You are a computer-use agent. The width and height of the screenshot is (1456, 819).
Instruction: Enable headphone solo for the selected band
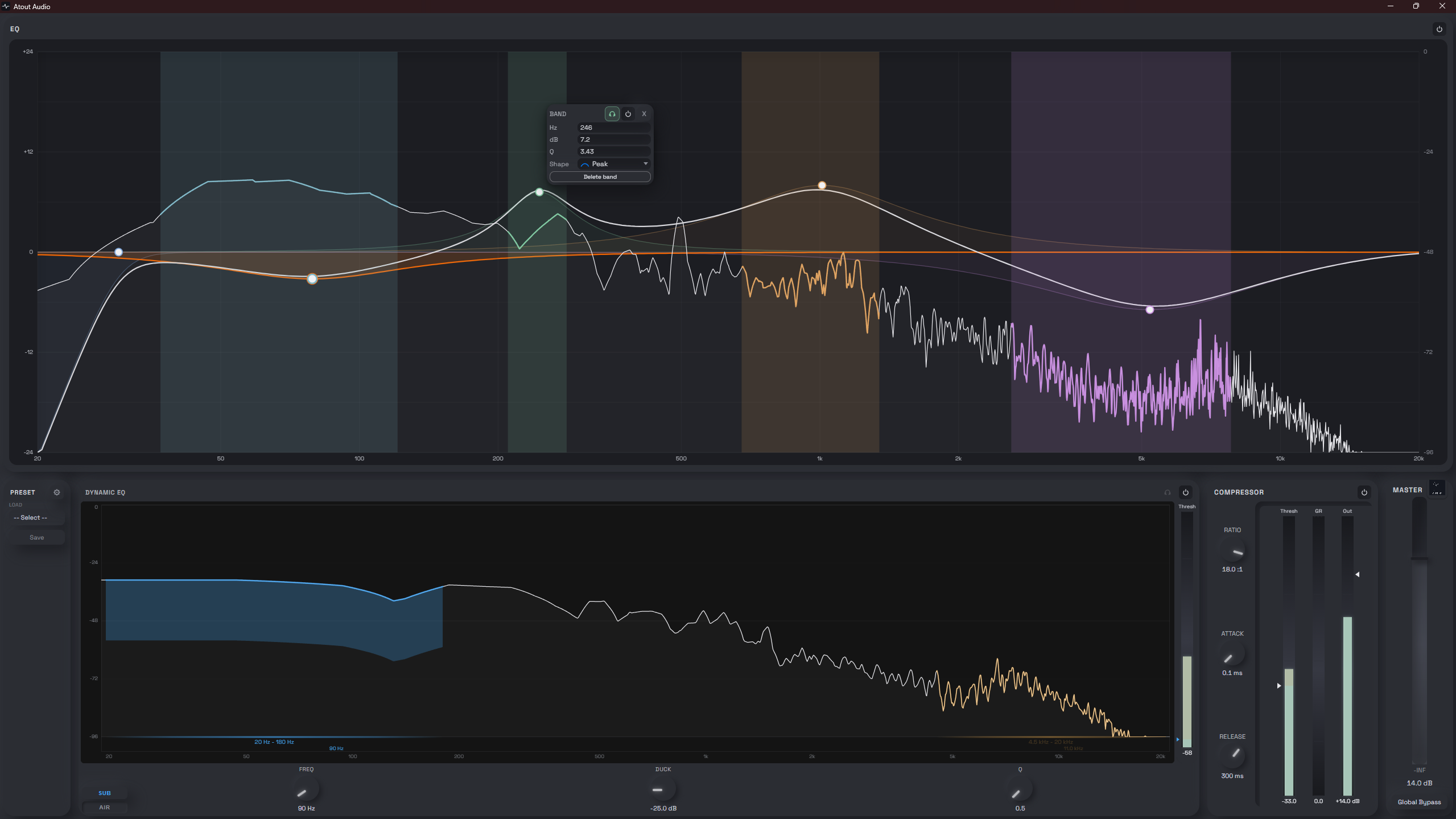(x=612, y=114)
